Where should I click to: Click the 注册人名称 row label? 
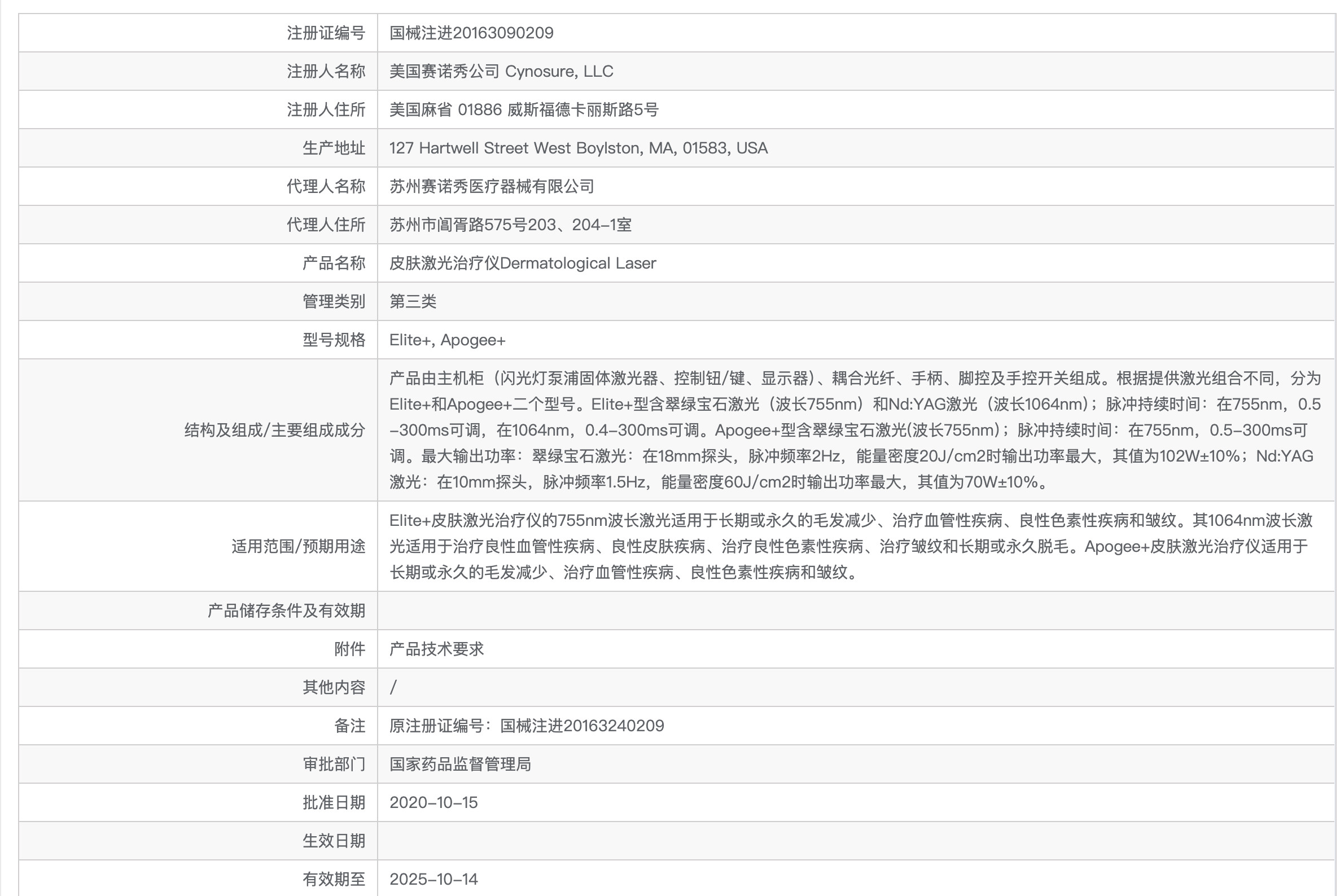pyautogui.click(x=325, y=72)
